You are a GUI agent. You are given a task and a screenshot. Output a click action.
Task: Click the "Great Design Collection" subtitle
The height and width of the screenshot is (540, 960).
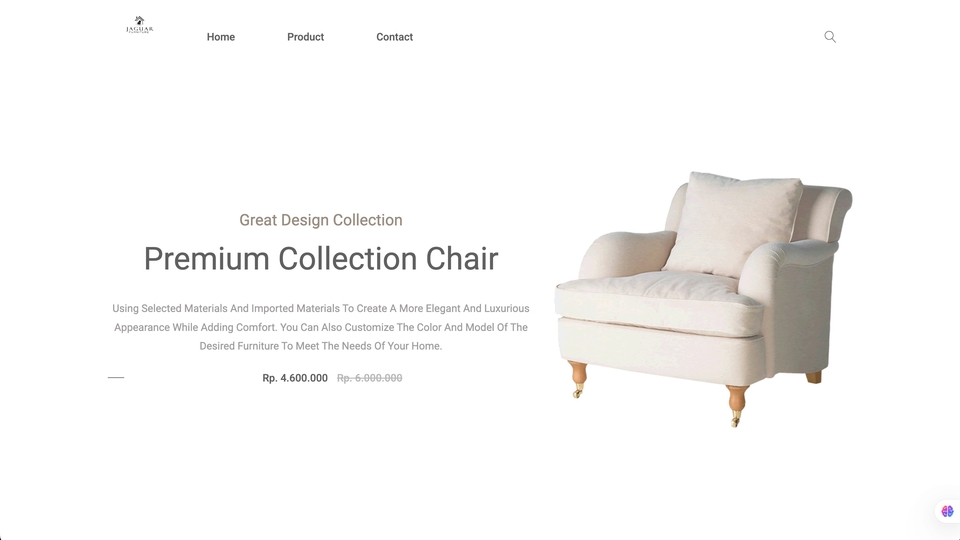click(321, 220)
